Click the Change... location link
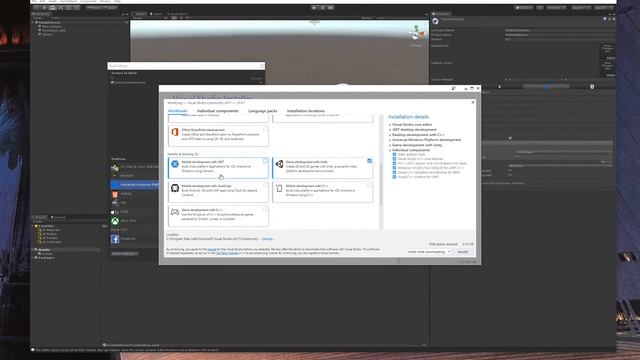 [x=268, y=239]
